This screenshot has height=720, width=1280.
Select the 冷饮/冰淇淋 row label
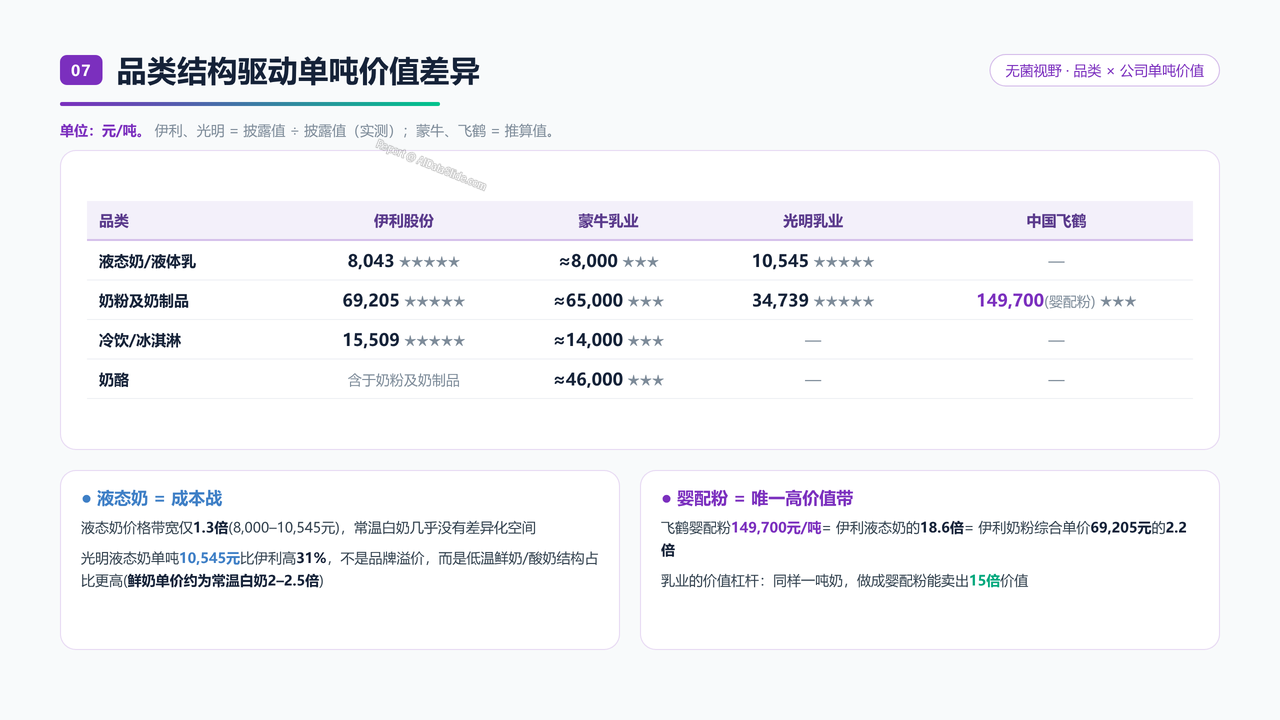click(x=140, y=340)
